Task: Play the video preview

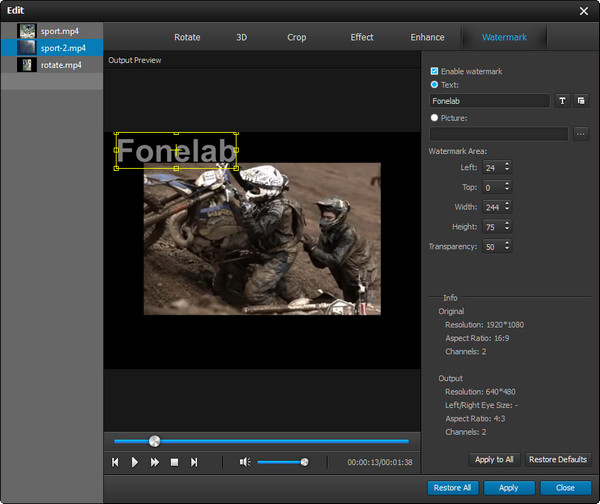Action: [x=135, y=462]
